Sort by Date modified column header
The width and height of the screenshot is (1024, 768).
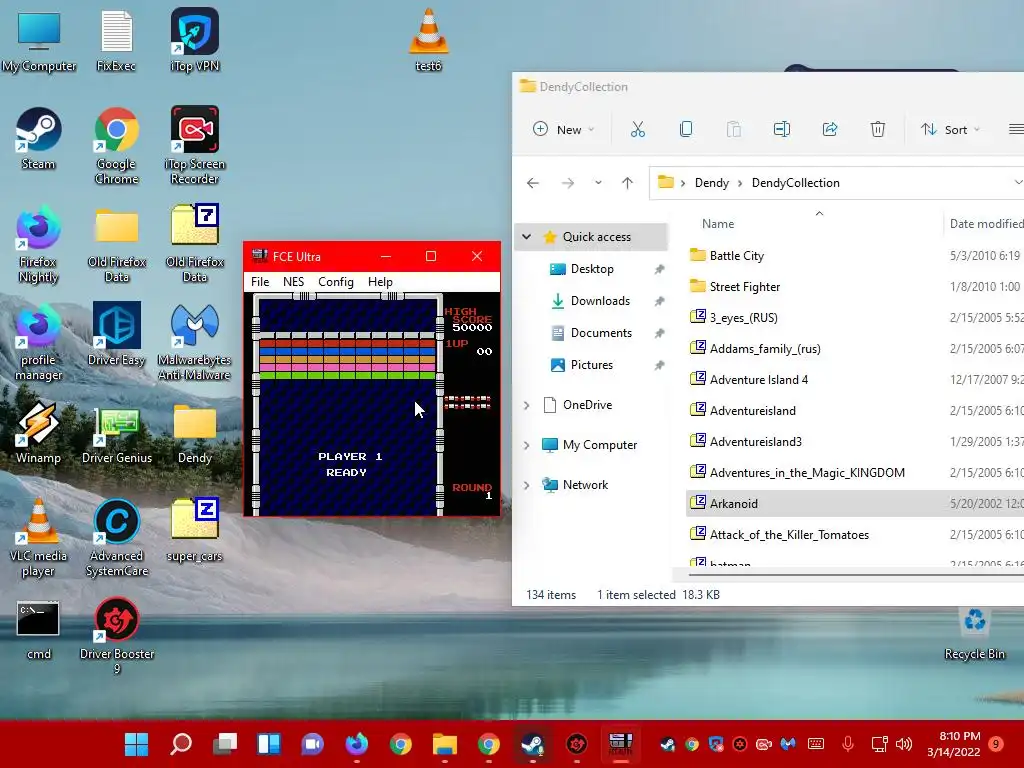coord(985,224)
